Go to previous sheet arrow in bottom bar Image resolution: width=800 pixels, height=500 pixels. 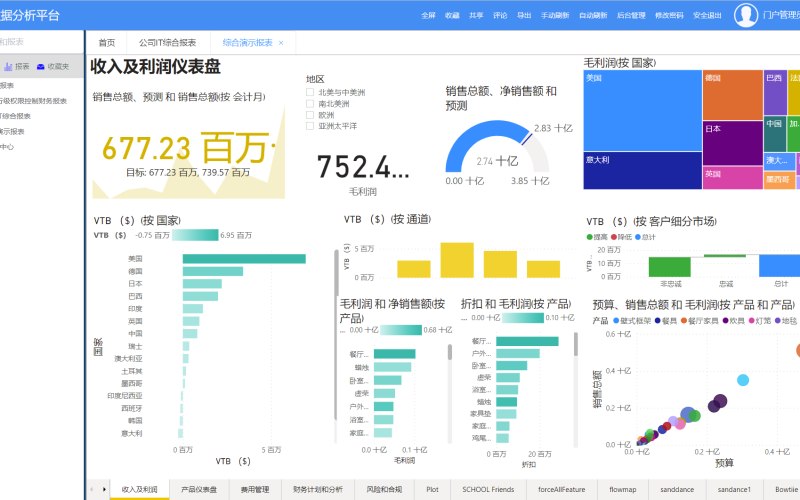pyautogui.click(x=92, y=489)
